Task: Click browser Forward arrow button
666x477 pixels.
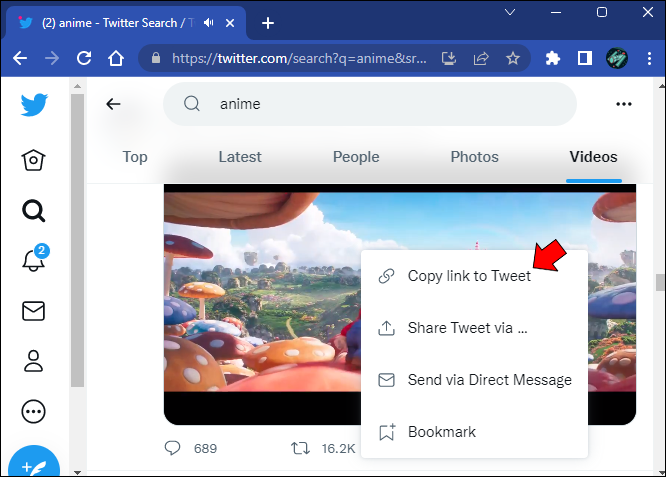Action: pyautogui.click(x=52, y=58)
